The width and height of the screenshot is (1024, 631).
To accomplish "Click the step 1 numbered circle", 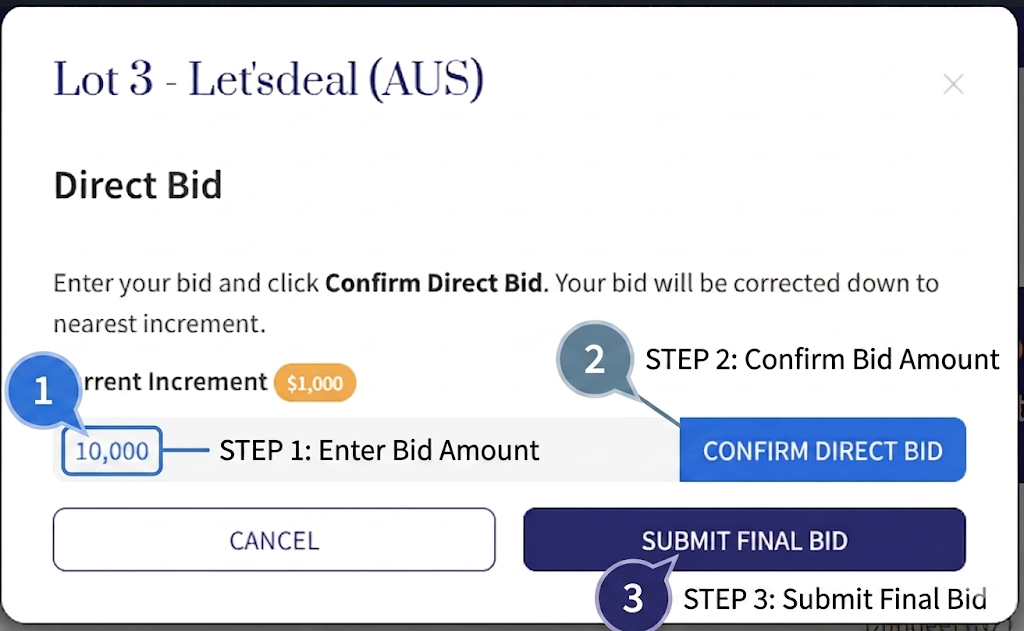I will 42,391.
